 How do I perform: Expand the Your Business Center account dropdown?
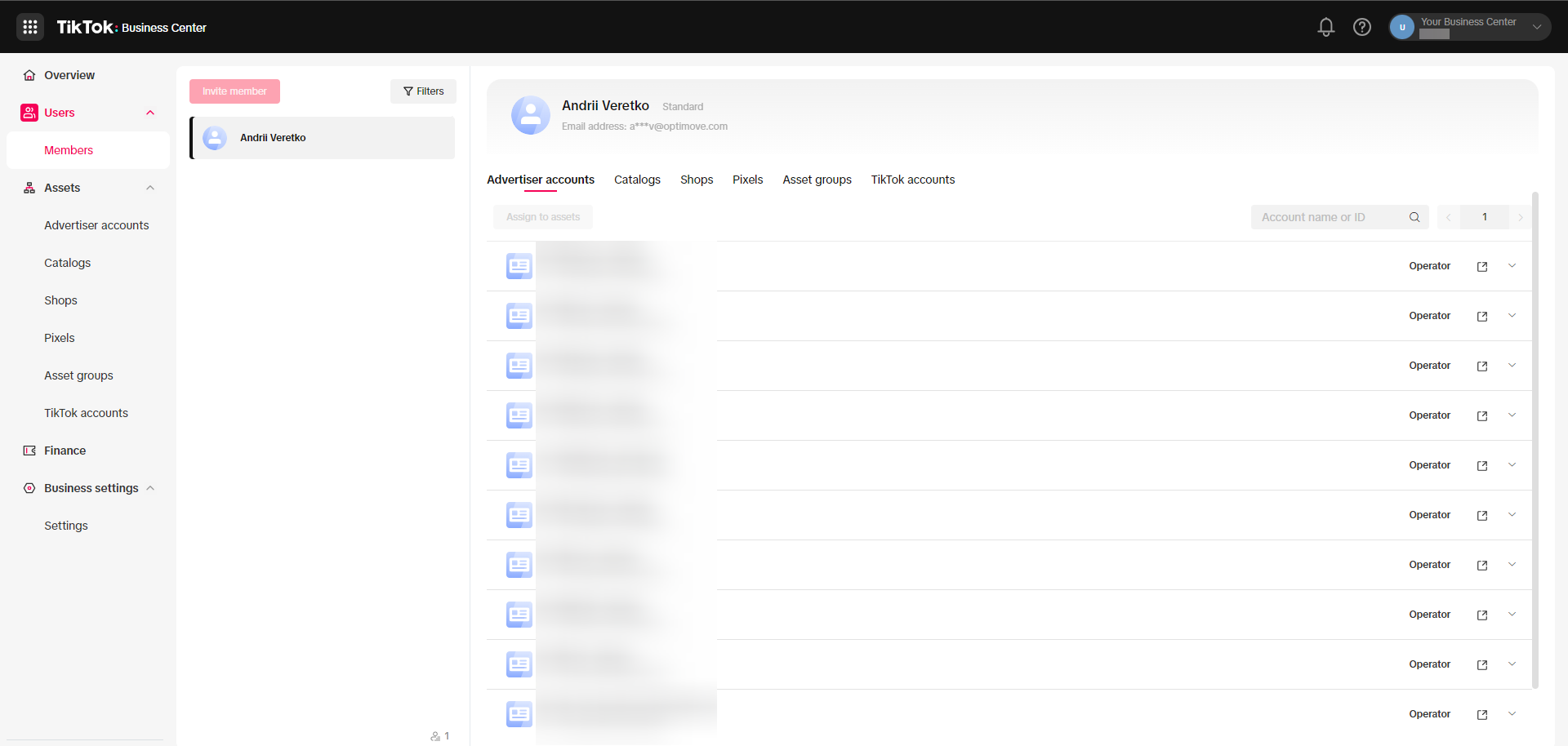(x=1537, y=27)
